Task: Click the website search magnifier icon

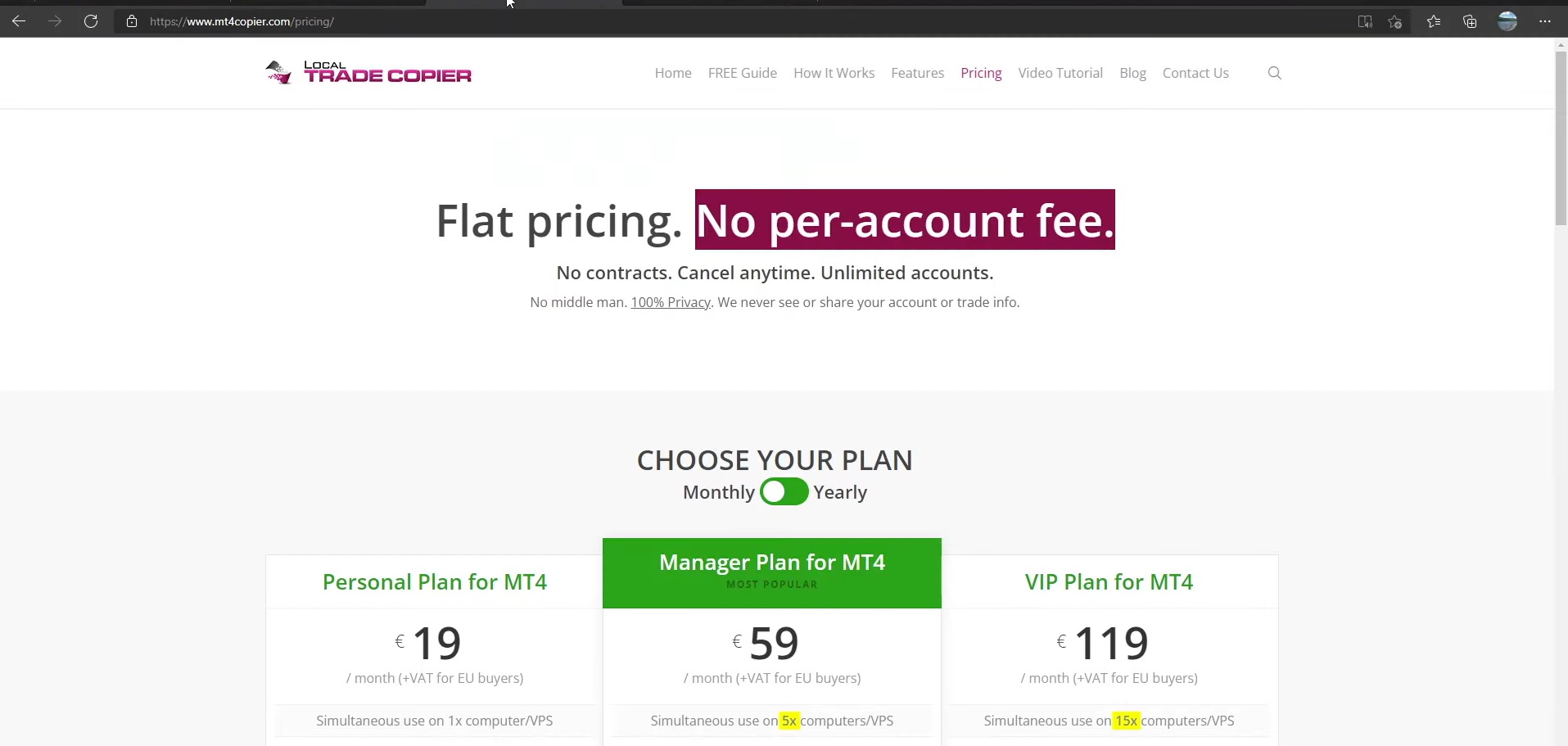Action: point(1274,73)
